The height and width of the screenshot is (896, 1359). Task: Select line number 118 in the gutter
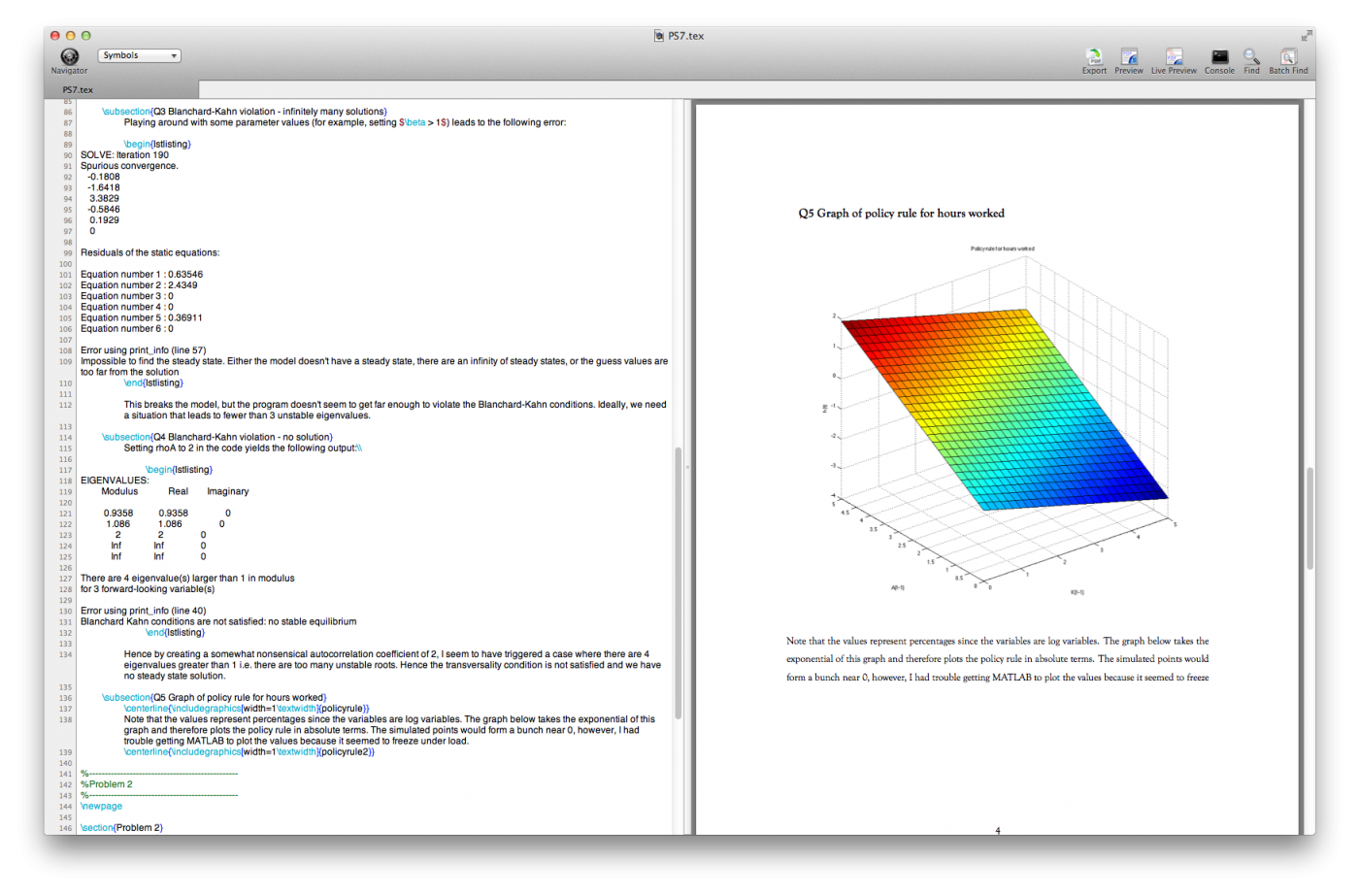click(64, 481)
